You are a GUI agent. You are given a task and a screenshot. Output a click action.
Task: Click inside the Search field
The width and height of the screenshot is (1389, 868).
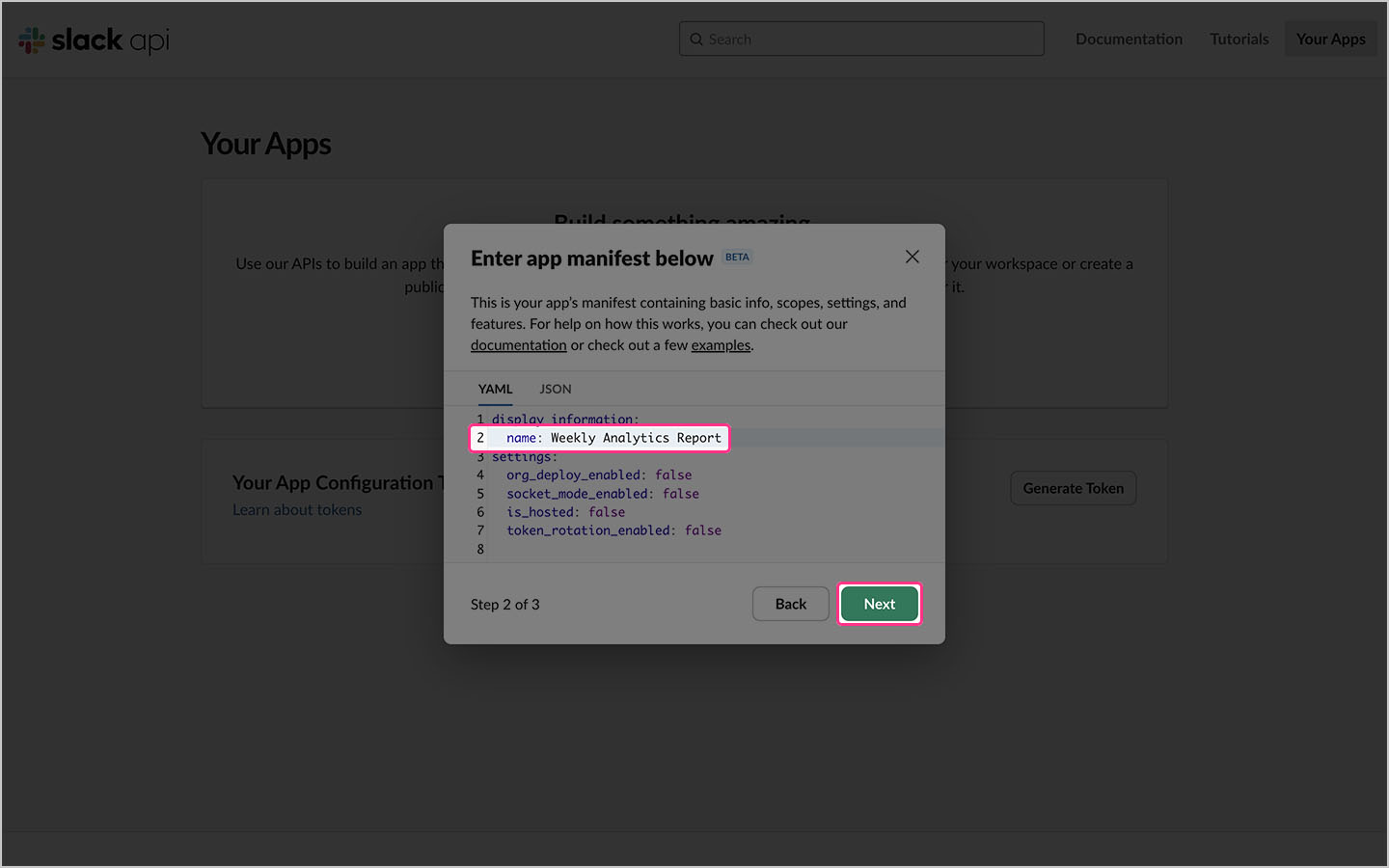[858, 39]
